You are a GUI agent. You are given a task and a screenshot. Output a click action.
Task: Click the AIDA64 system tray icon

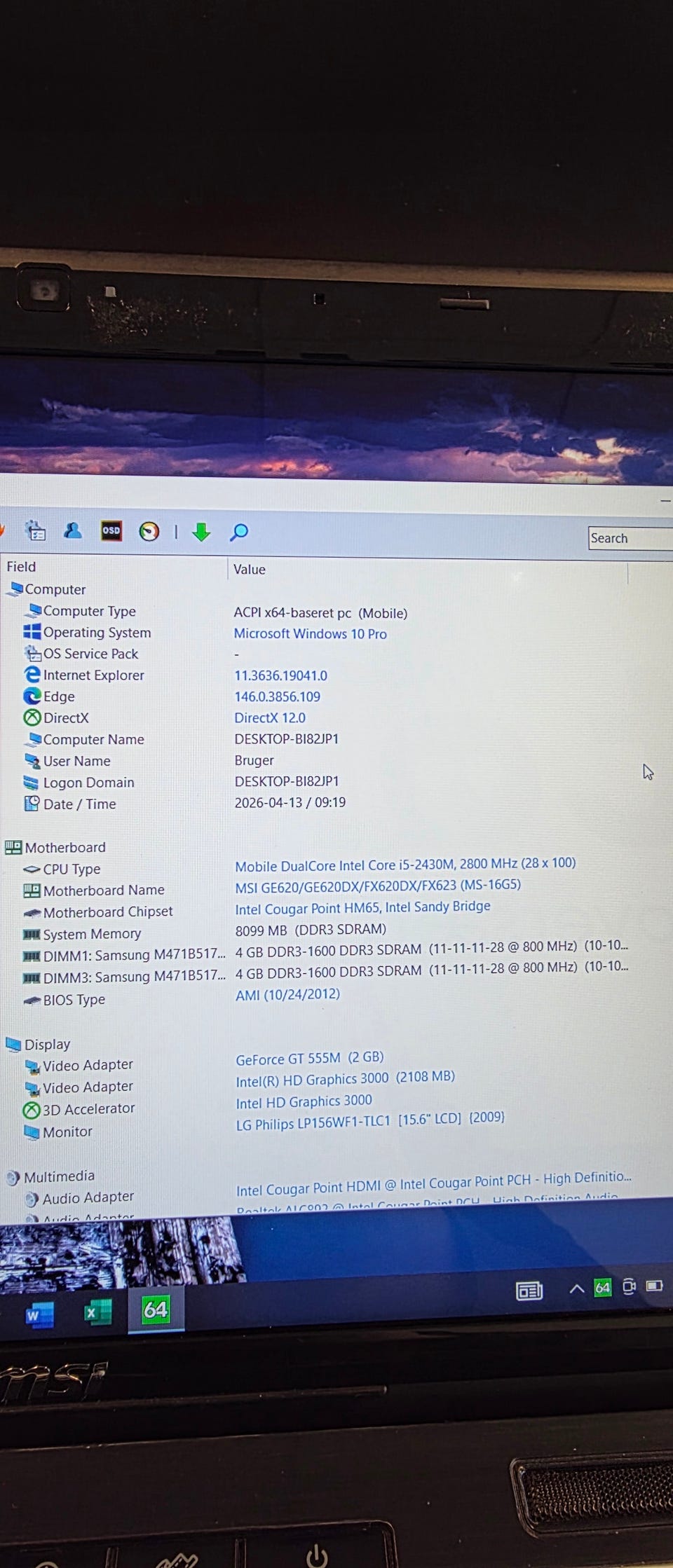(x=602, y=1287)
